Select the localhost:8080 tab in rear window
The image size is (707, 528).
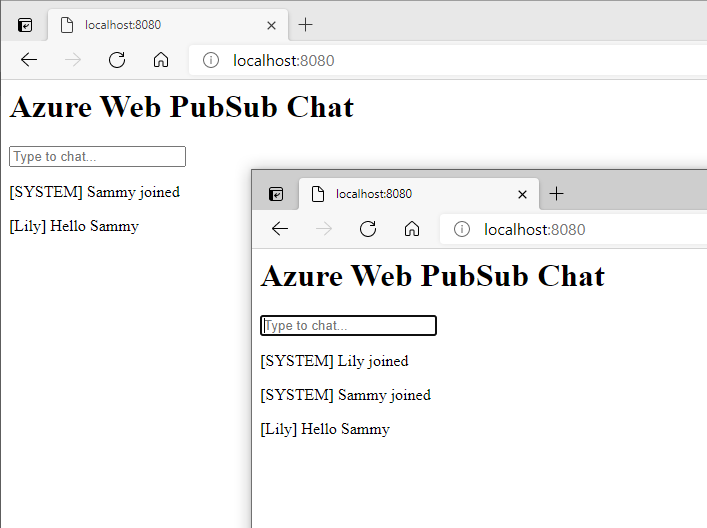[168, 25]
